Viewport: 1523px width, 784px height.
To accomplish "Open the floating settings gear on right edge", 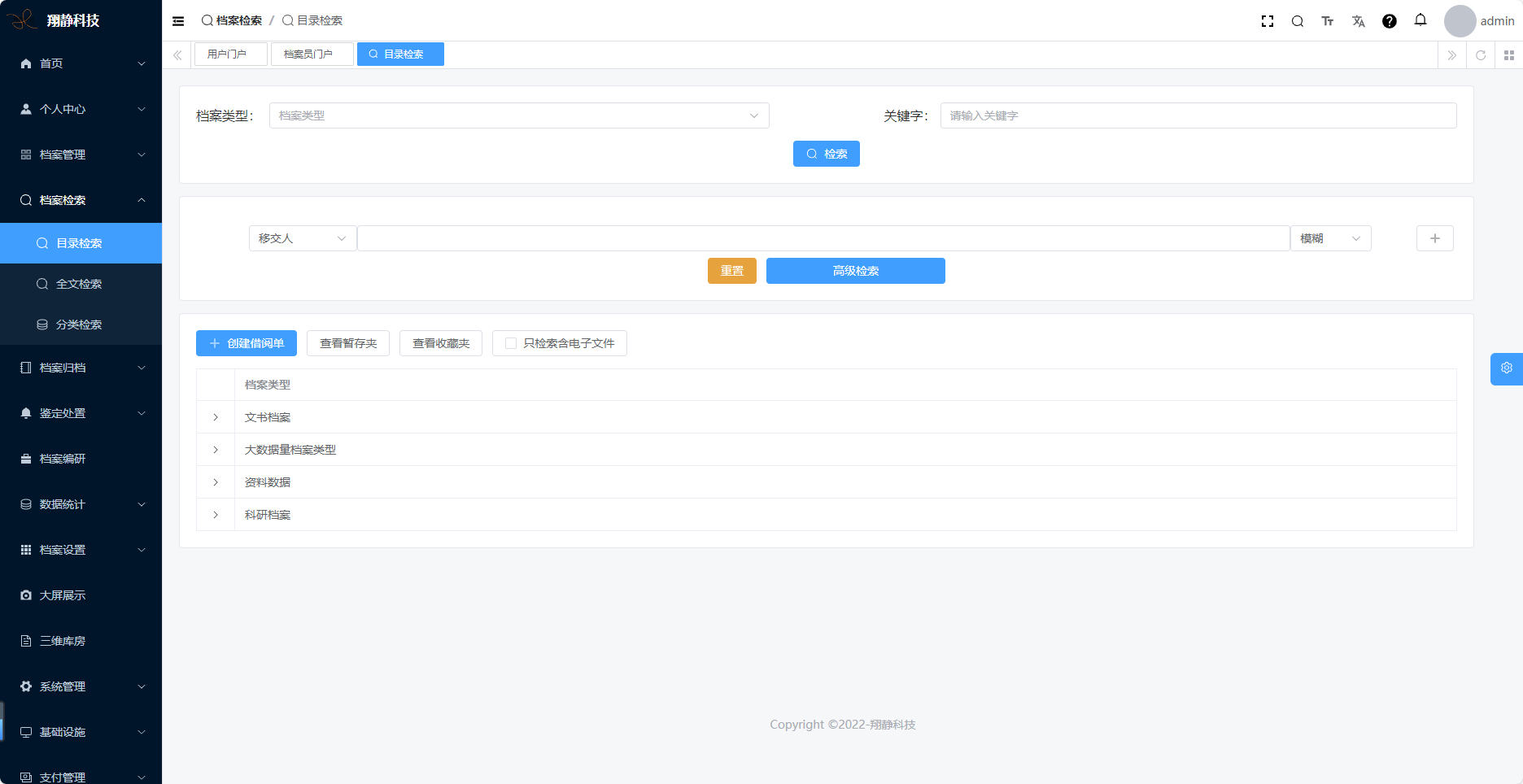I will coord(1506,368).
